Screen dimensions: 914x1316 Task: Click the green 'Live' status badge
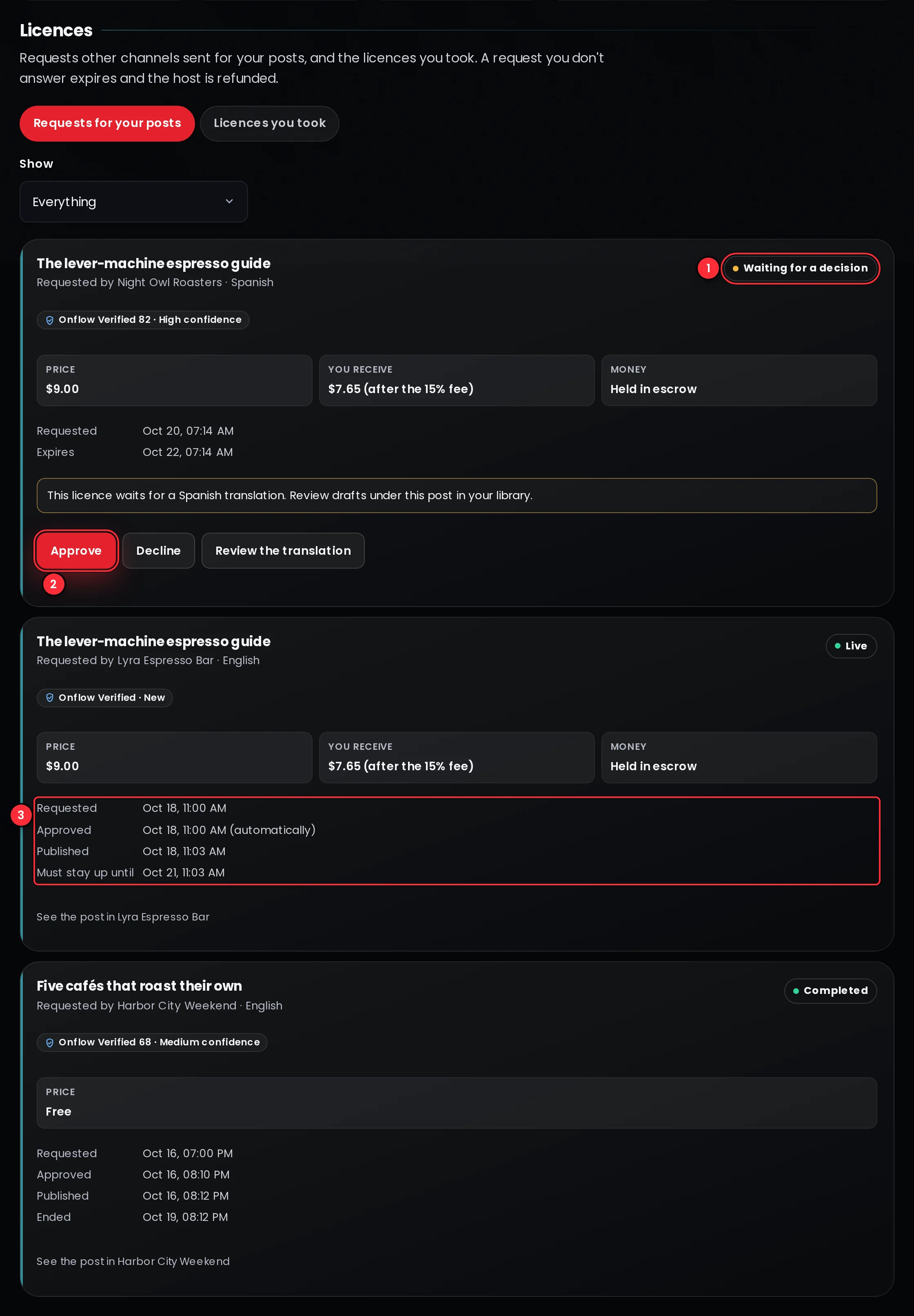pos(851,646)
